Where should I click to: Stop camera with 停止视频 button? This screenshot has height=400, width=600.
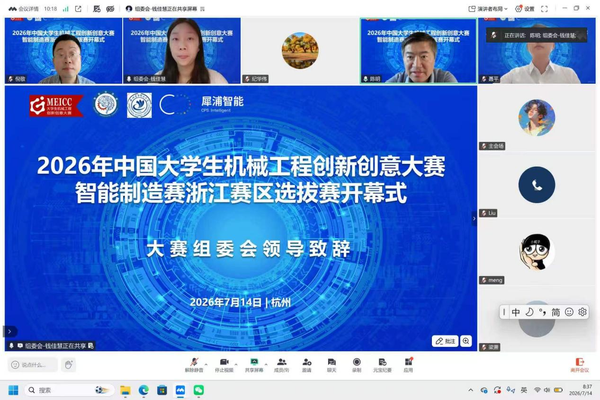point(224,365)
